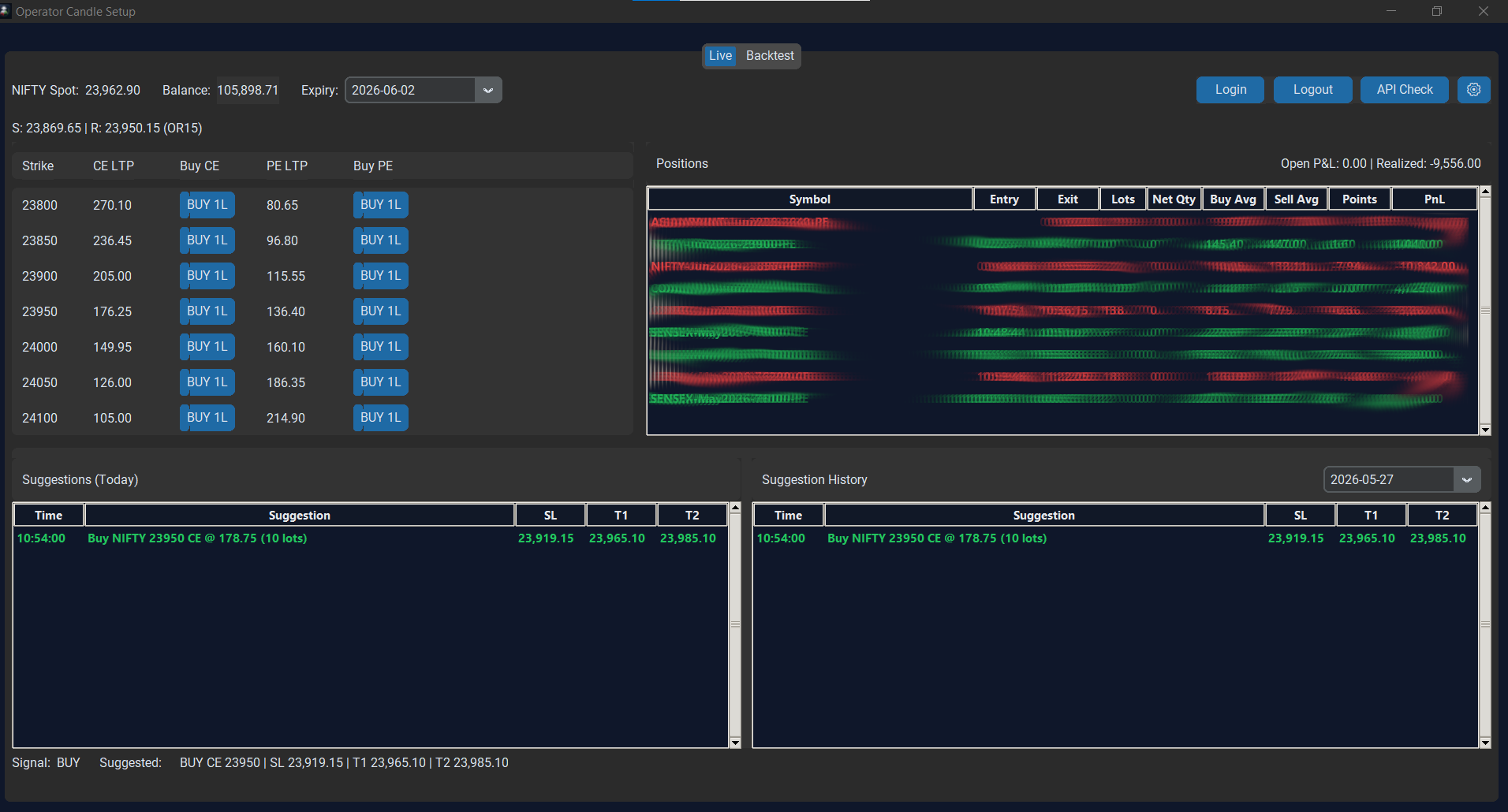Click the Buy Avg column header

point(1234,199)
